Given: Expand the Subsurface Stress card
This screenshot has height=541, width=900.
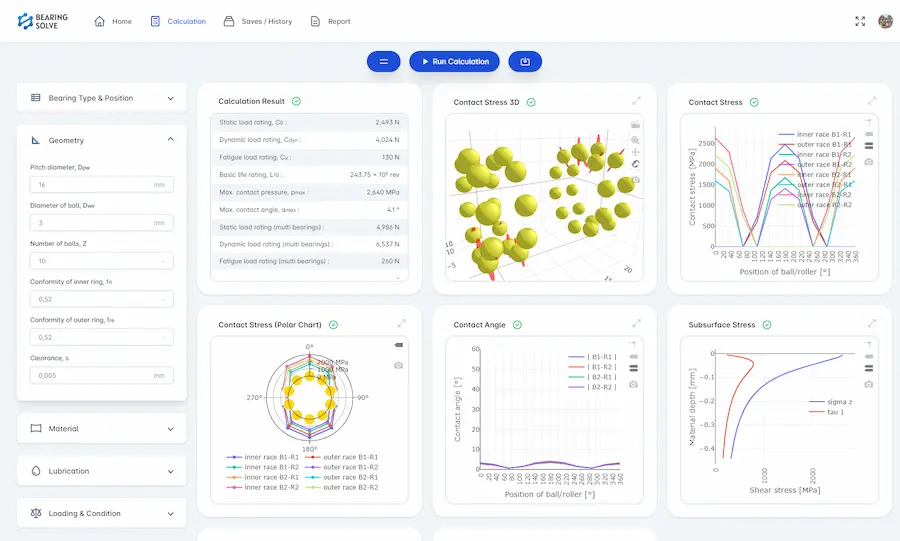Looking at the screenshot, I should (872, 323).
